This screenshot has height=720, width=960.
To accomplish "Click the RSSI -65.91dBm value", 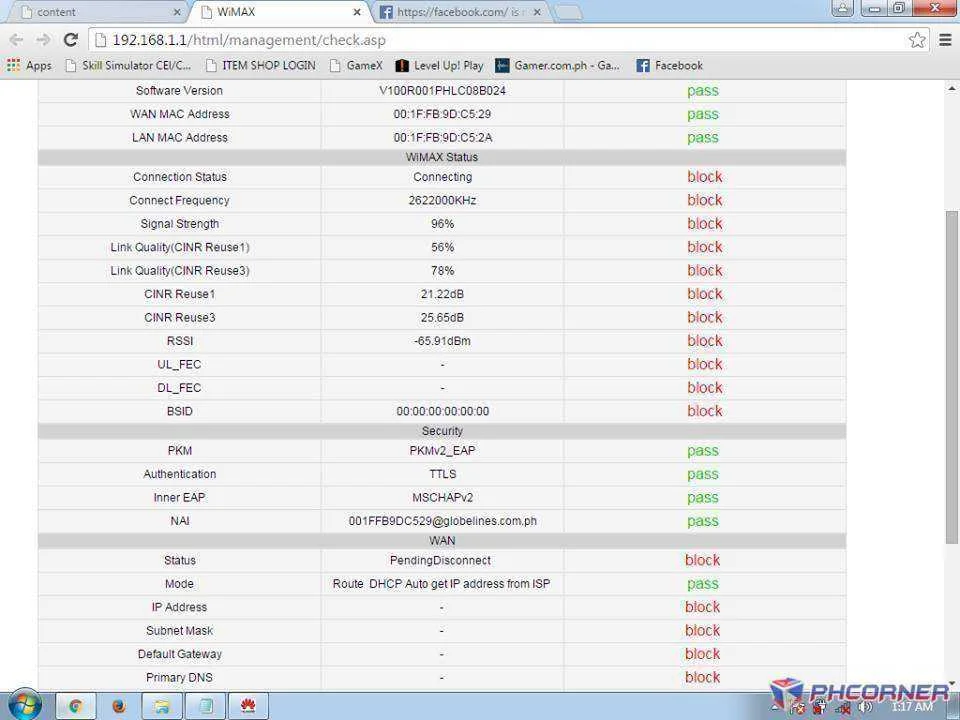I will (442, 341).
